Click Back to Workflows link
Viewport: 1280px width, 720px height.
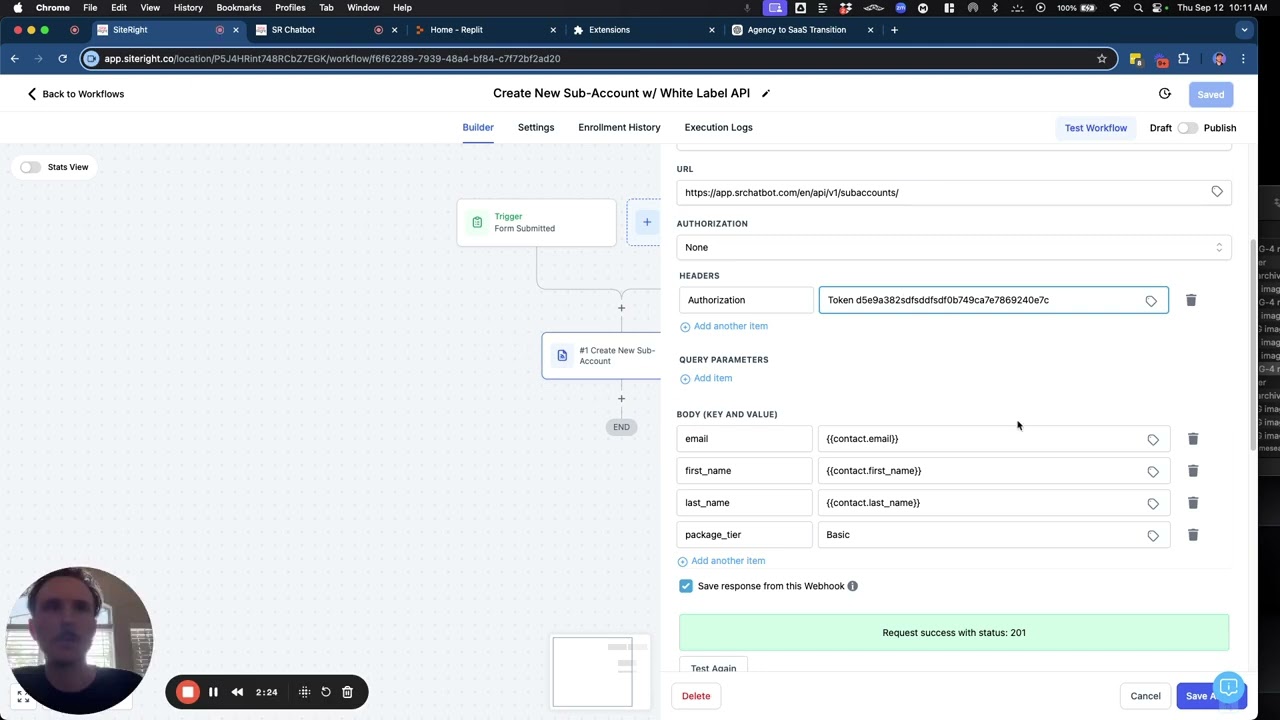[x=76, y=94]
